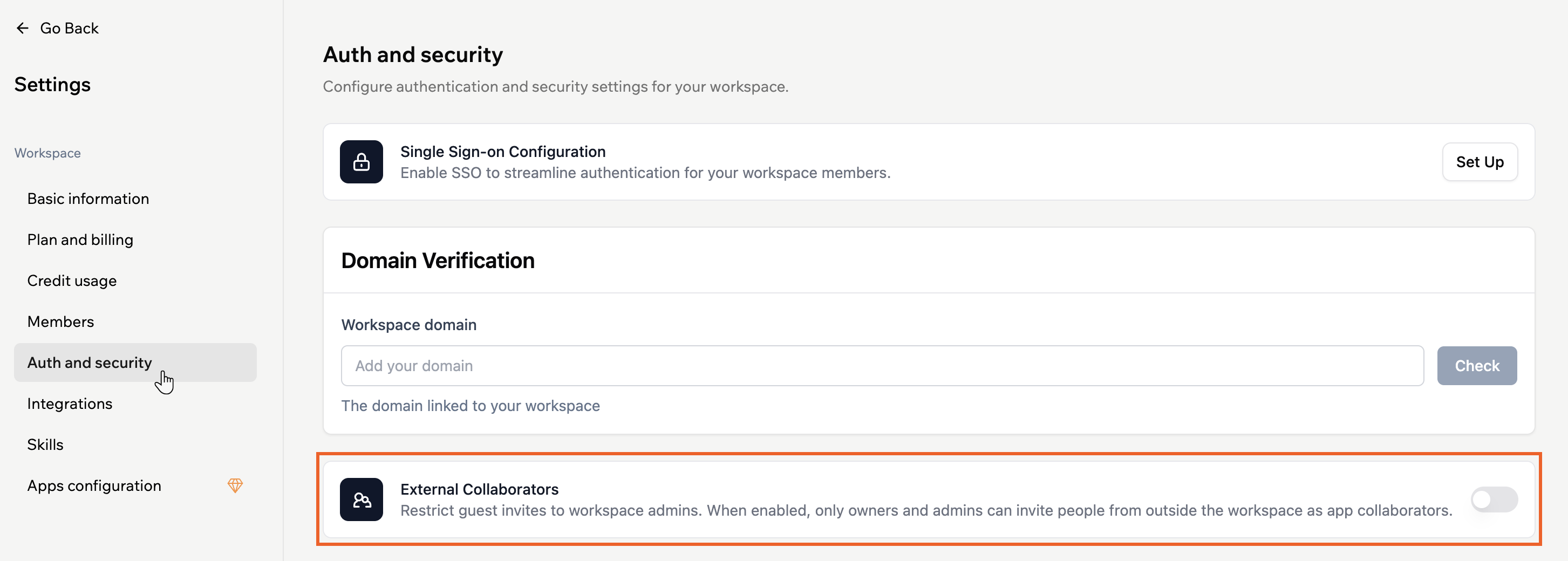Open Plan and billing settings

coord(135,240)
